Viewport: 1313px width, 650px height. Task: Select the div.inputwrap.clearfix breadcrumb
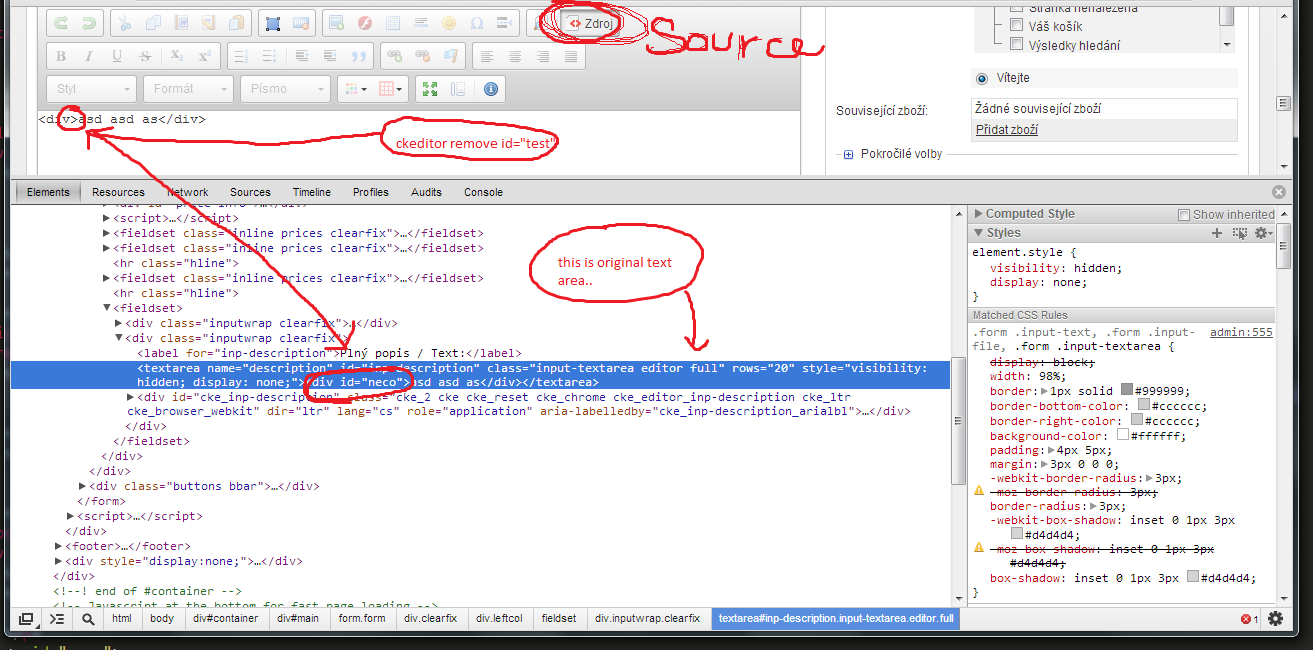[x=647, y=619]
